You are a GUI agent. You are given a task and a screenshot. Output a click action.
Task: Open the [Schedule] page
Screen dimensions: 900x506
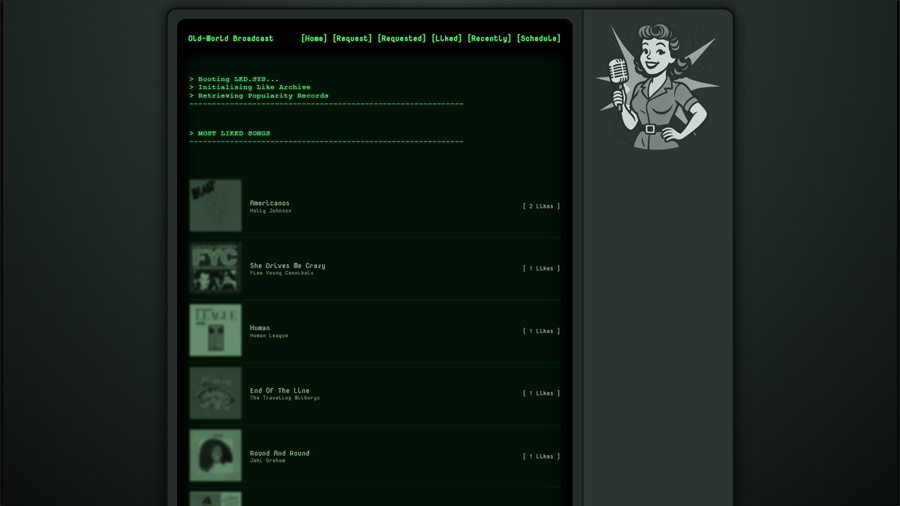[x=538, y=38]
